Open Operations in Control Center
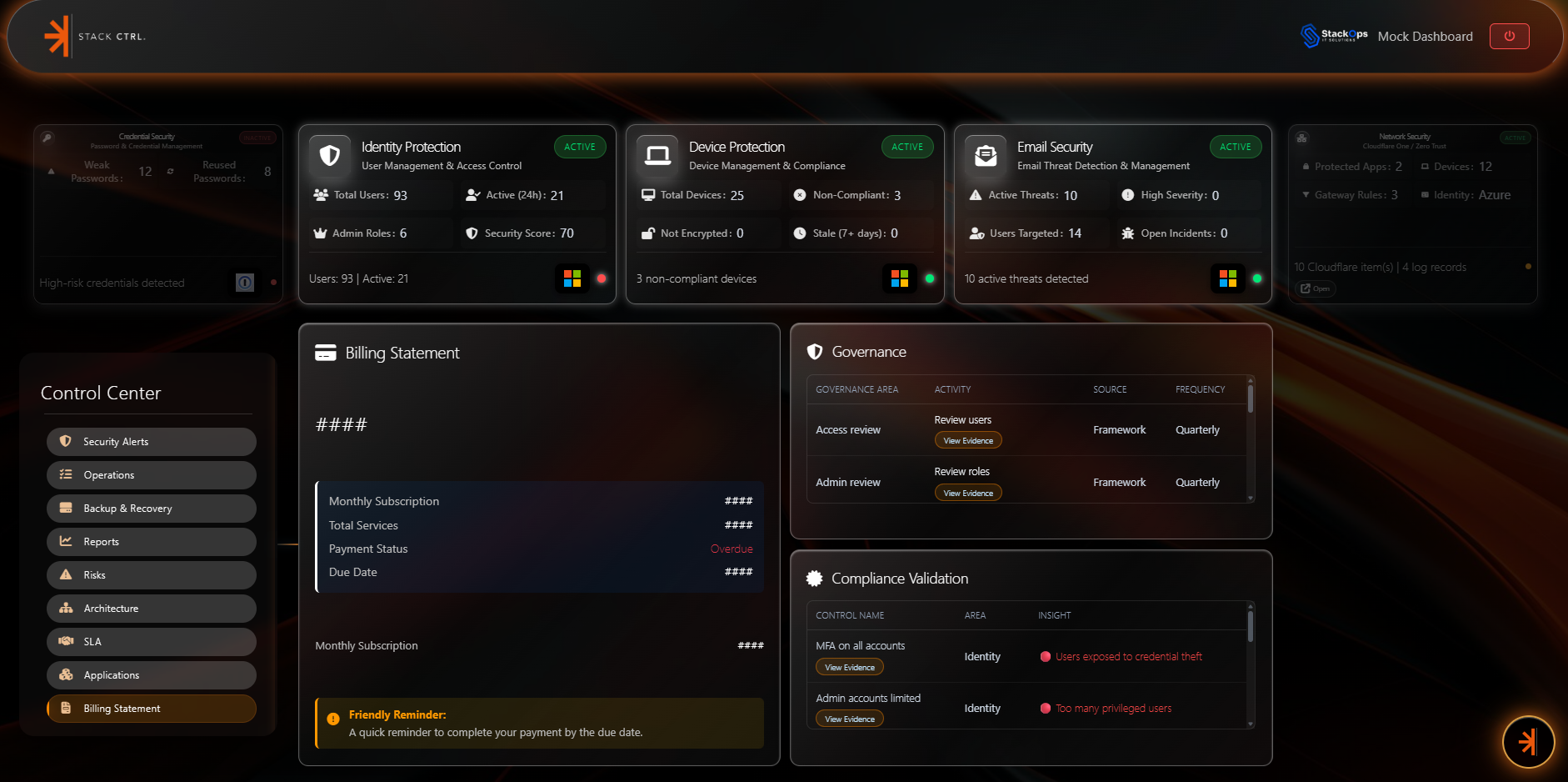This screenshot has width=1568, height=782. click(x=152, y=475)
